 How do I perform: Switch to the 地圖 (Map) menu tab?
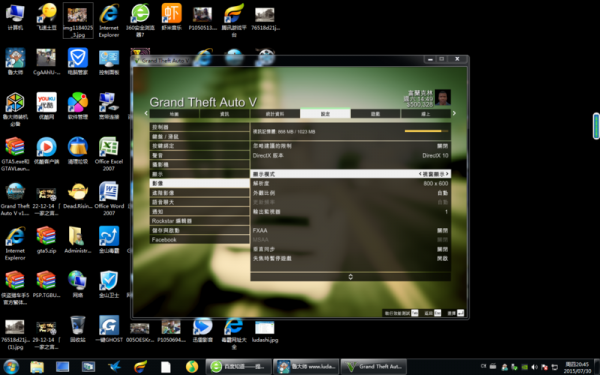[174, 114]
